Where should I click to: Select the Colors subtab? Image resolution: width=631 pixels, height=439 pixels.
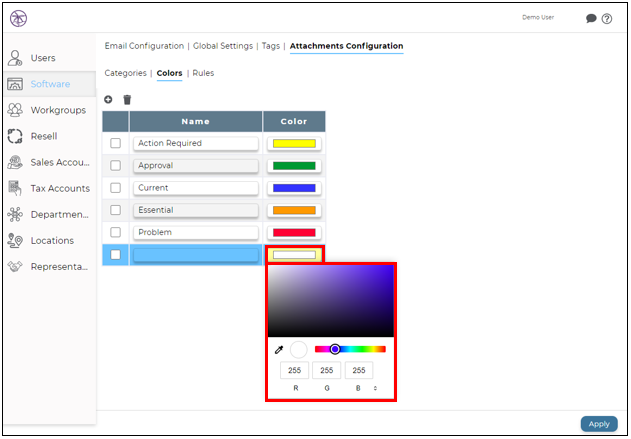[x=169, y=73]
